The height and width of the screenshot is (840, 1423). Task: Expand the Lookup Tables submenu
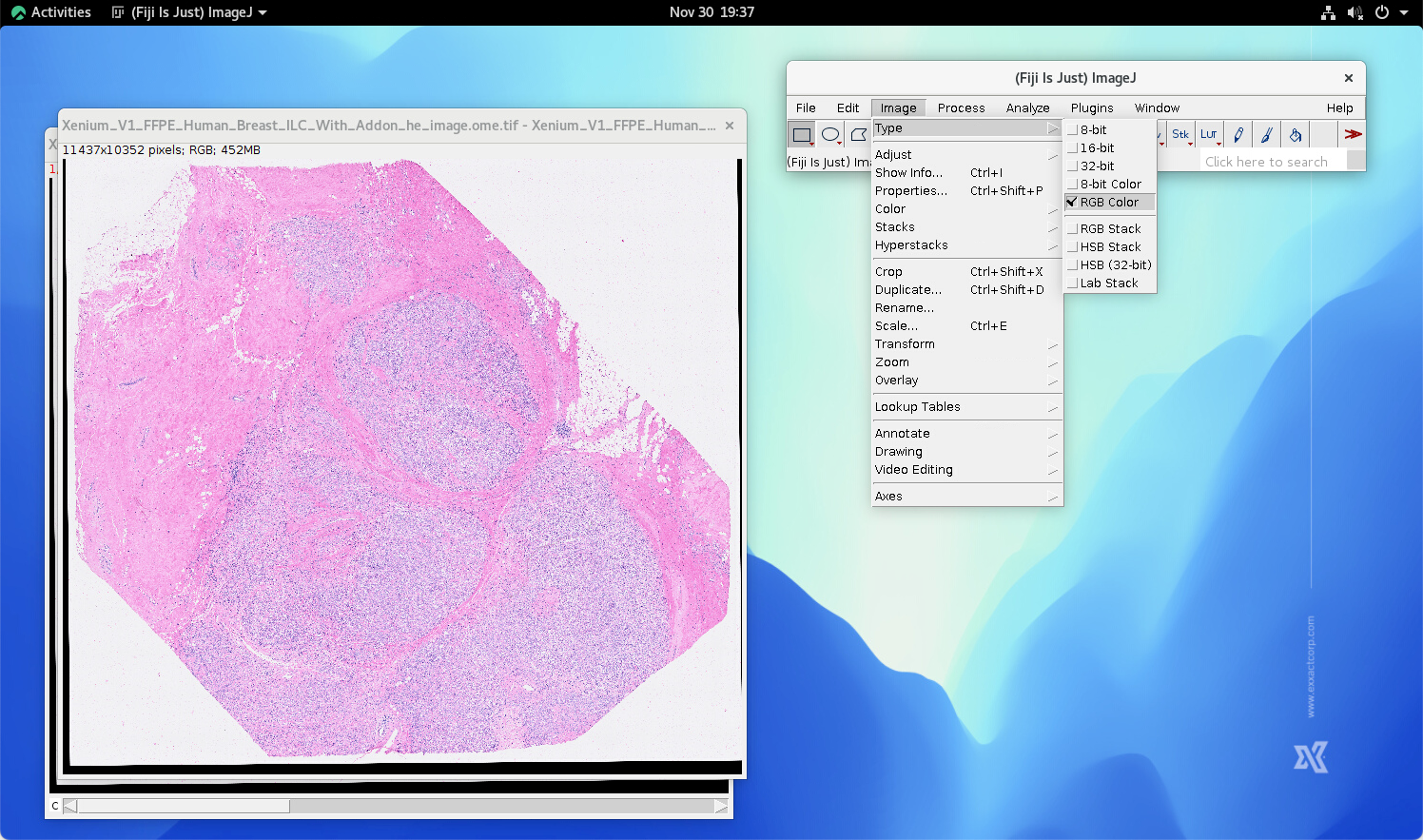(966, 406)
